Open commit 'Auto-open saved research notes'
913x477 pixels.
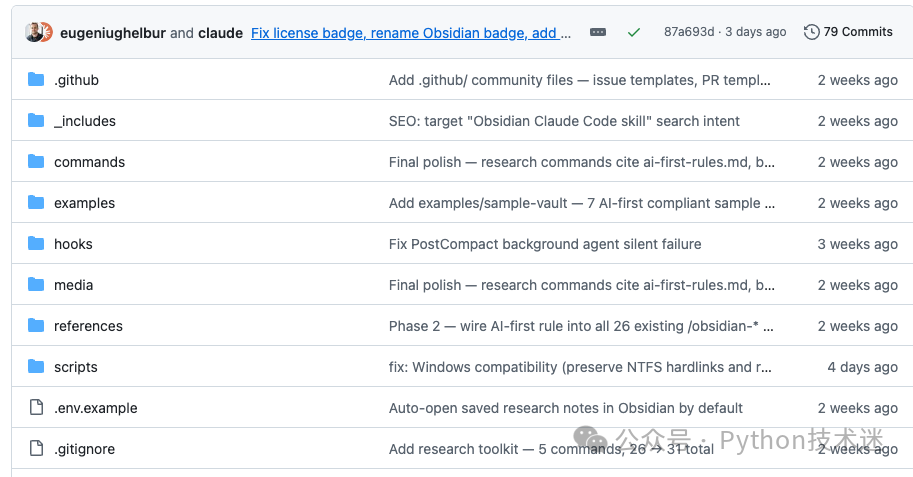click(x=566, y=408)
